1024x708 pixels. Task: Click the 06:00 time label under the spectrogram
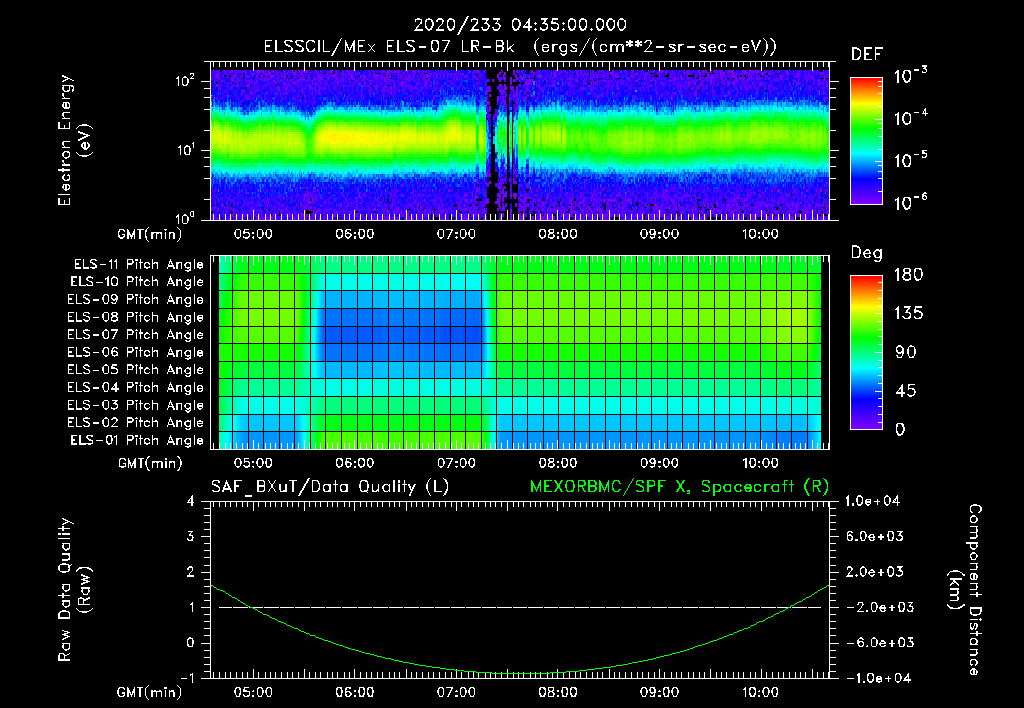[x=355, y=234]
